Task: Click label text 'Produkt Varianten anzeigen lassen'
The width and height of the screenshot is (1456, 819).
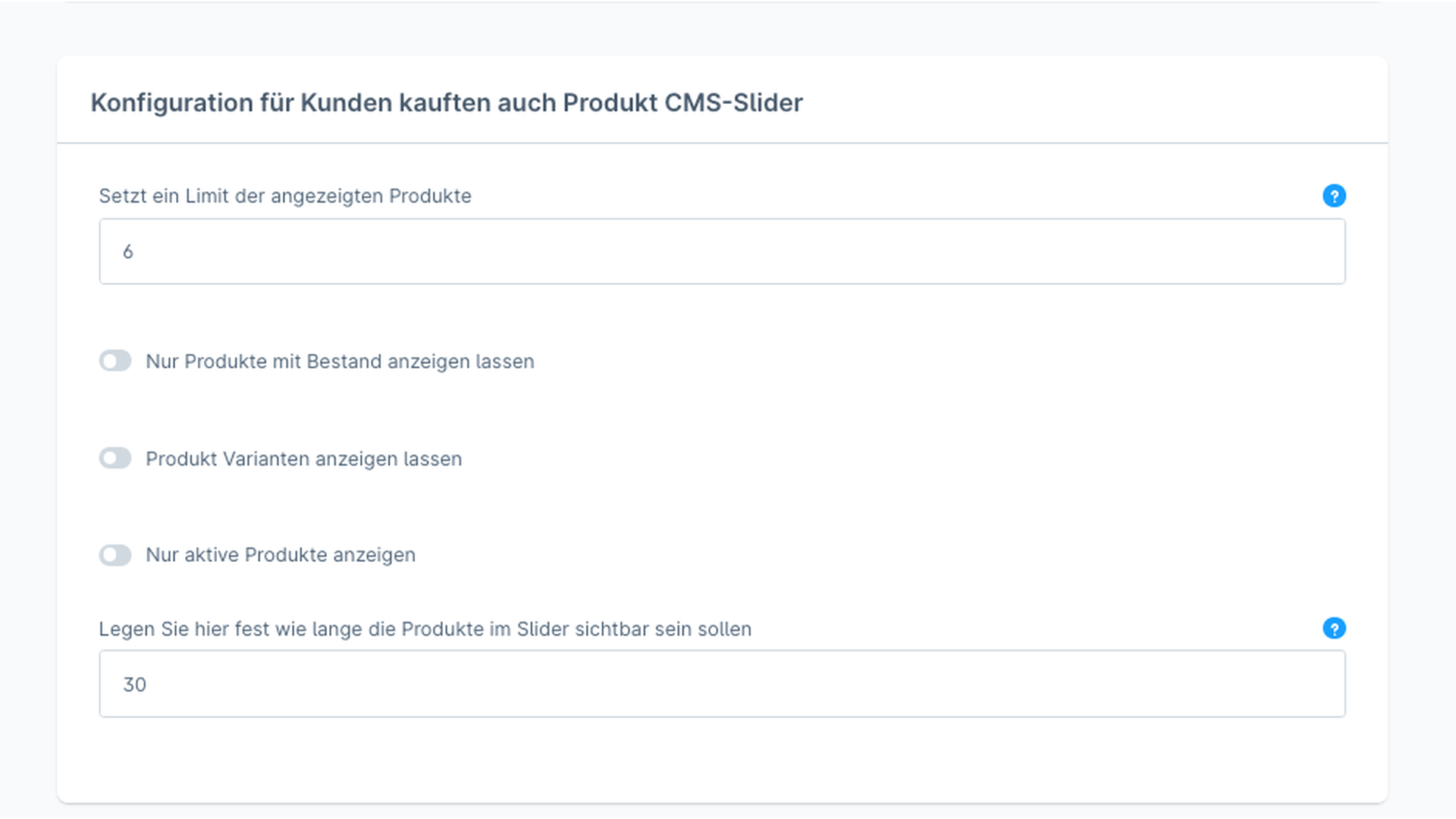Action: (x=303, y=459)
